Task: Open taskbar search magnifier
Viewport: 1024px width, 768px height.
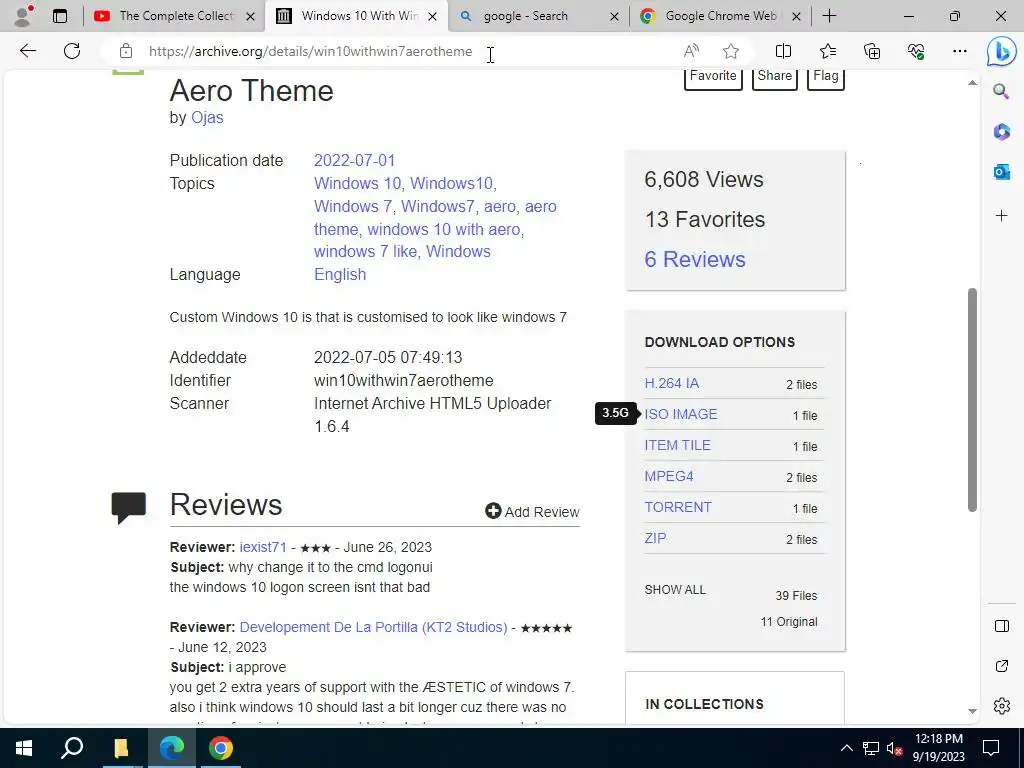Action: point(72,748)
